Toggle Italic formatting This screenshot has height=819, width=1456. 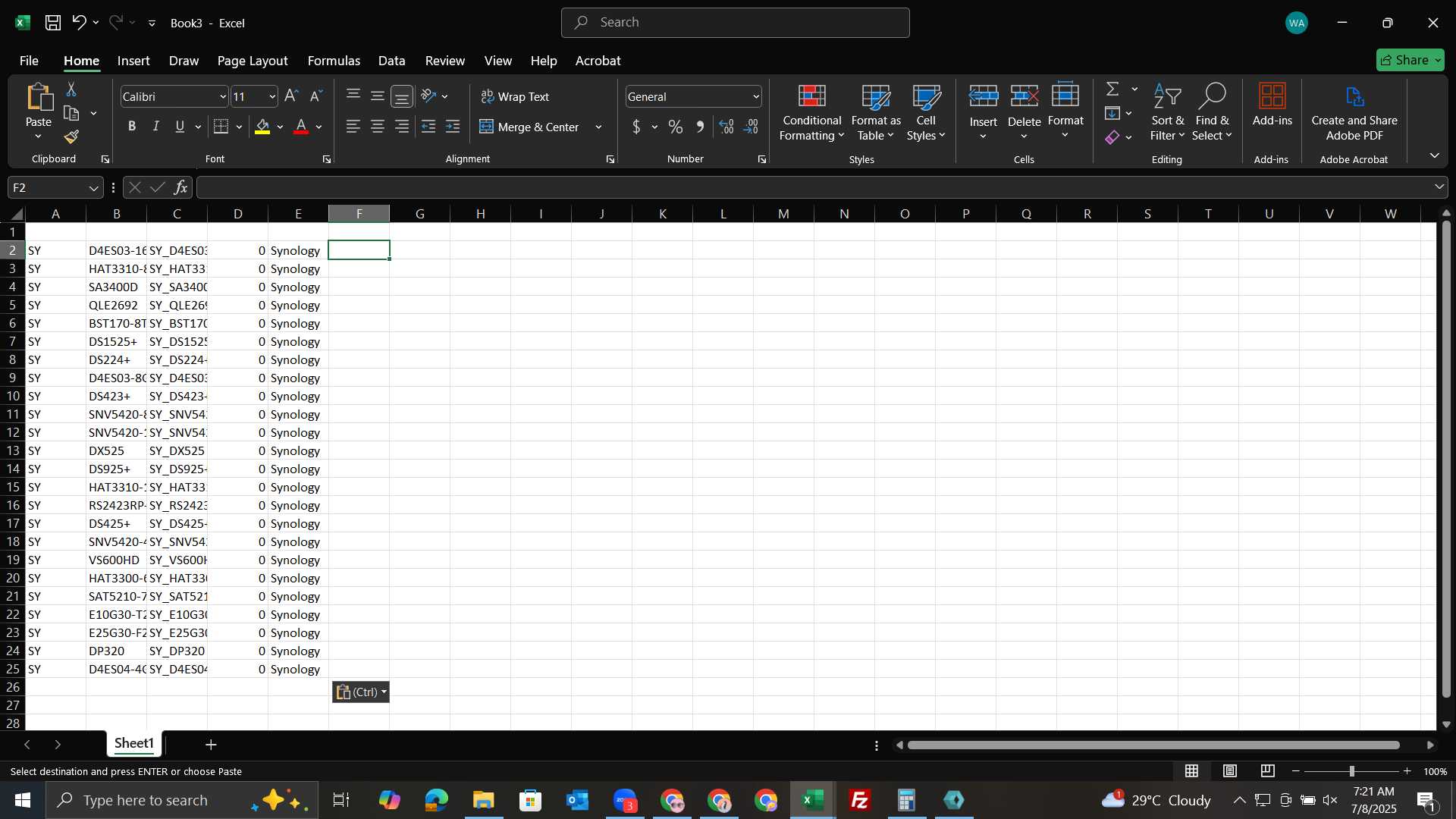point(156,127)
